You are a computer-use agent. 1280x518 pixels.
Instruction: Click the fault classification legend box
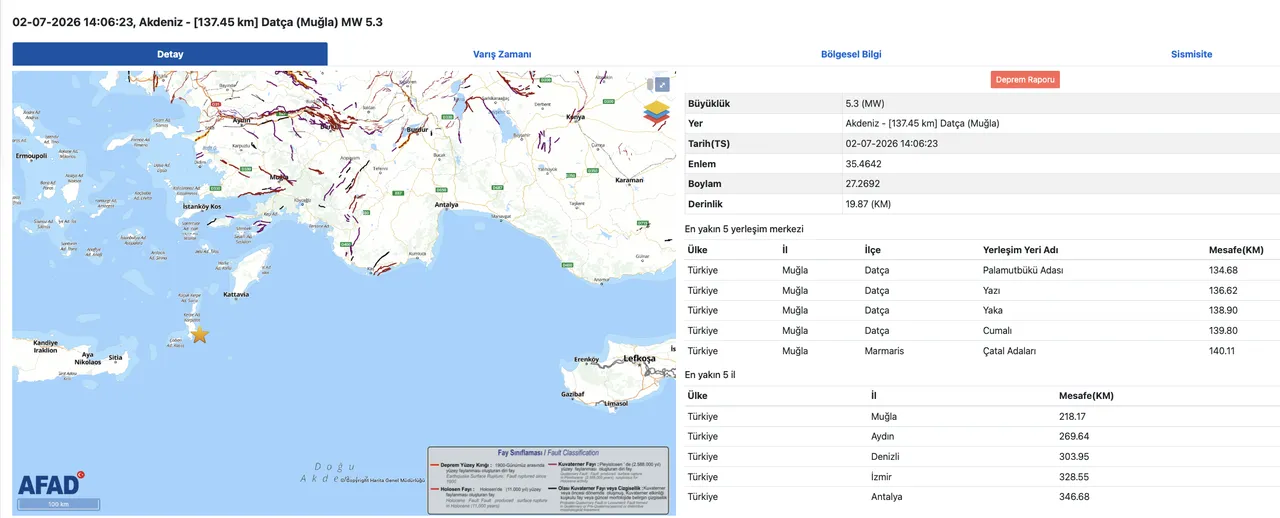click(x=550, y=480)
